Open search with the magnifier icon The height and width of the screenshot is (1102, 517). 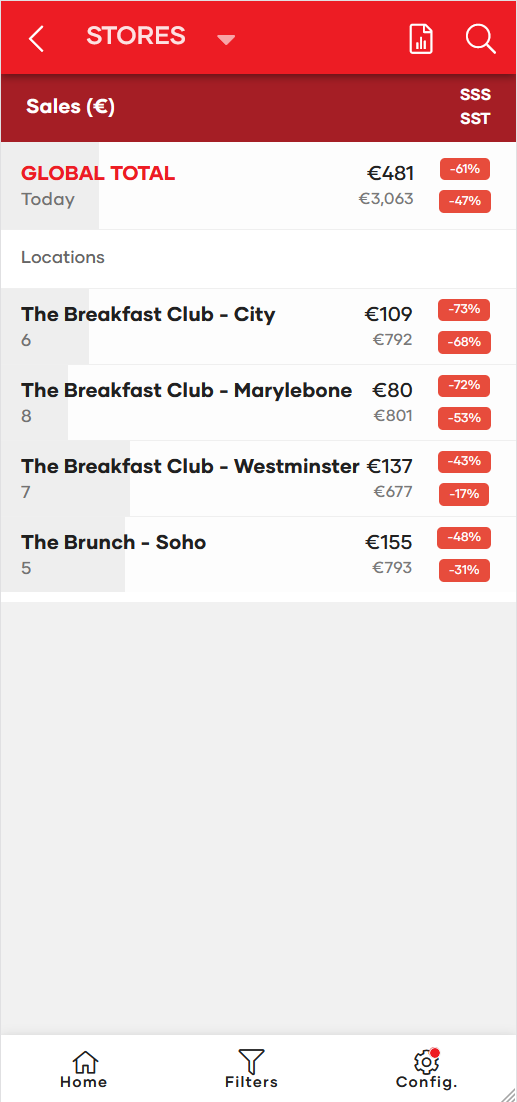480,39
